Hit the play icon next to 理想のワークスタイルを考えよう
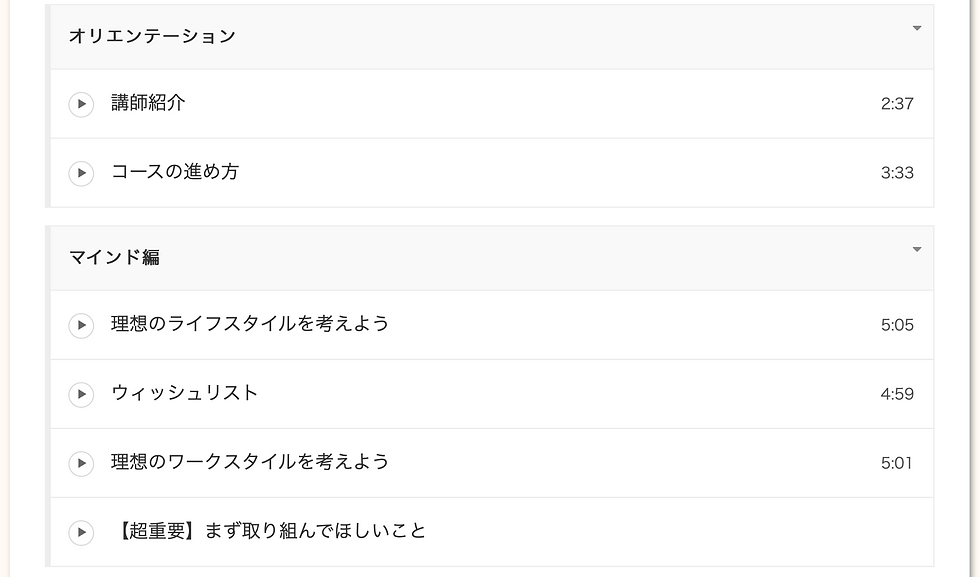 click(81, 464)
